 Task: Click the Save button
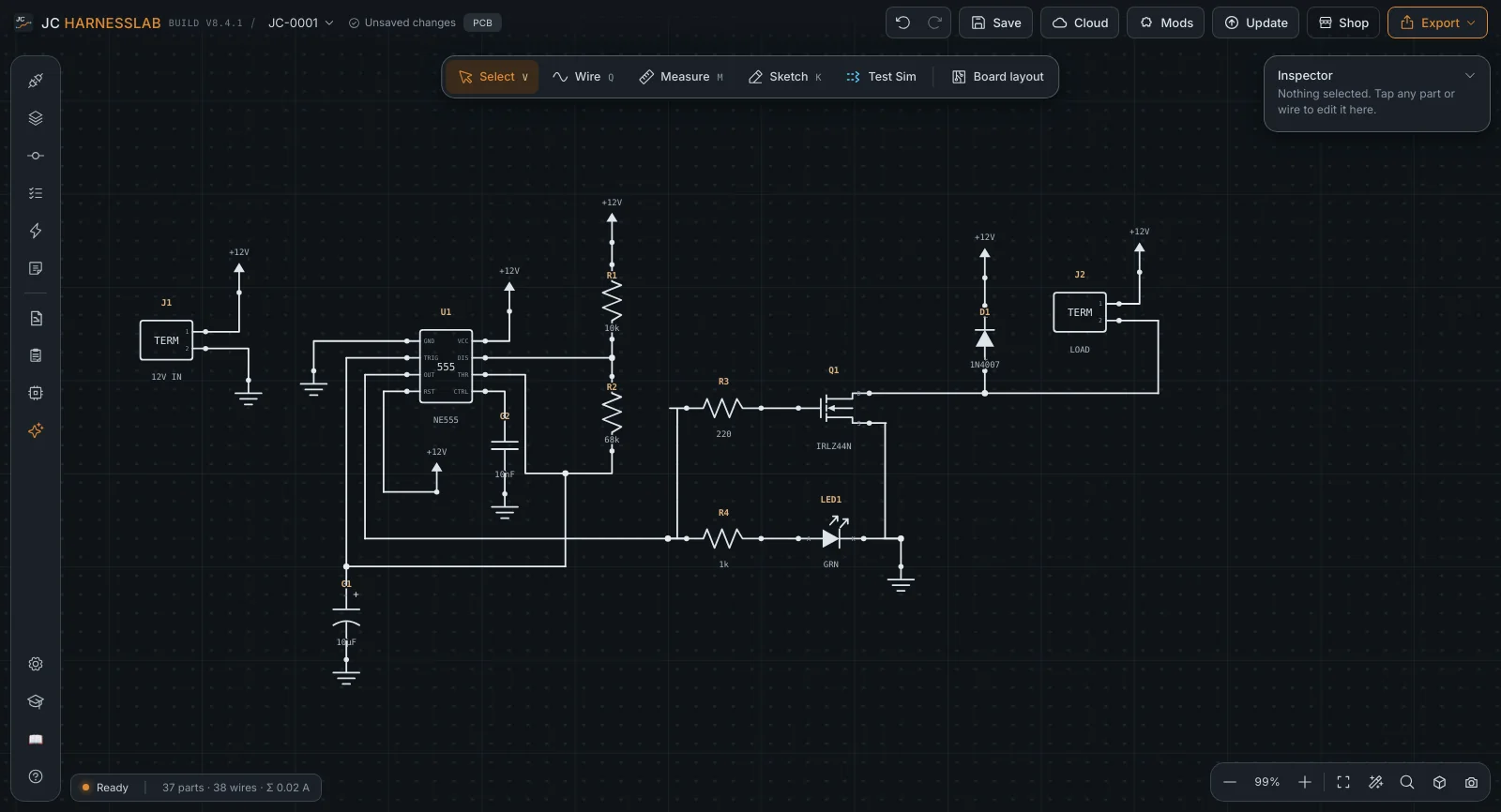click(996, 23)
